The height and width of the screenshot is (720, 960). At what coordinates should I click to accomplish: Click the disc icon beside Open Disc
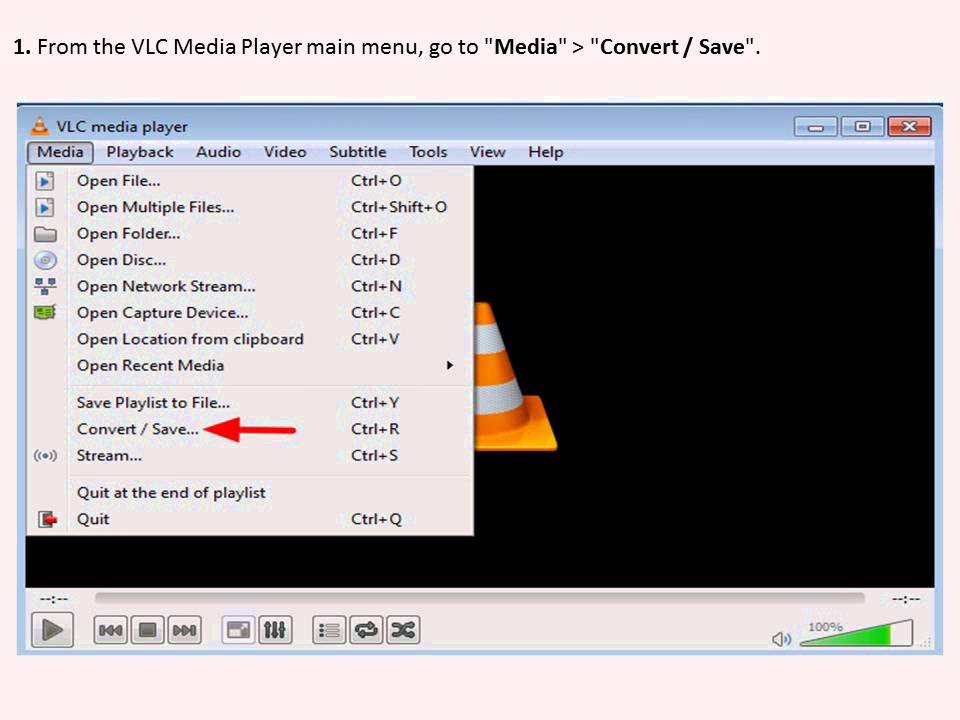pyautogui.click(x=45, y=260)
